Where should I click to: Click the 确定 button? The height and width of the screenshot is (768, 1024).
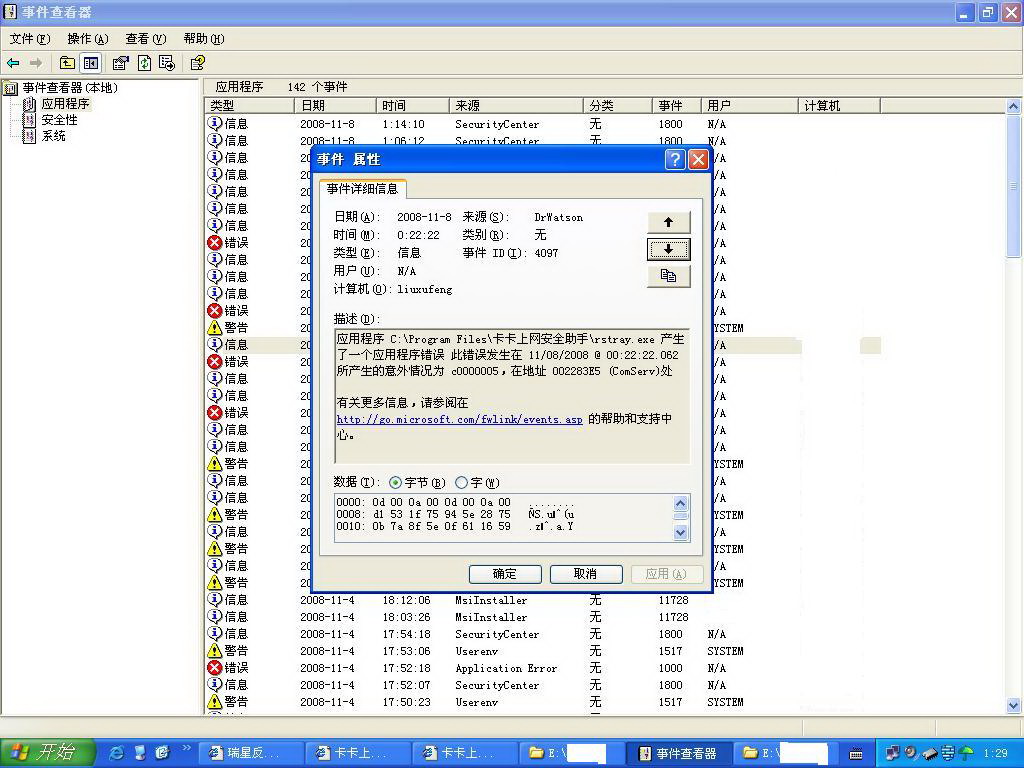505,574
